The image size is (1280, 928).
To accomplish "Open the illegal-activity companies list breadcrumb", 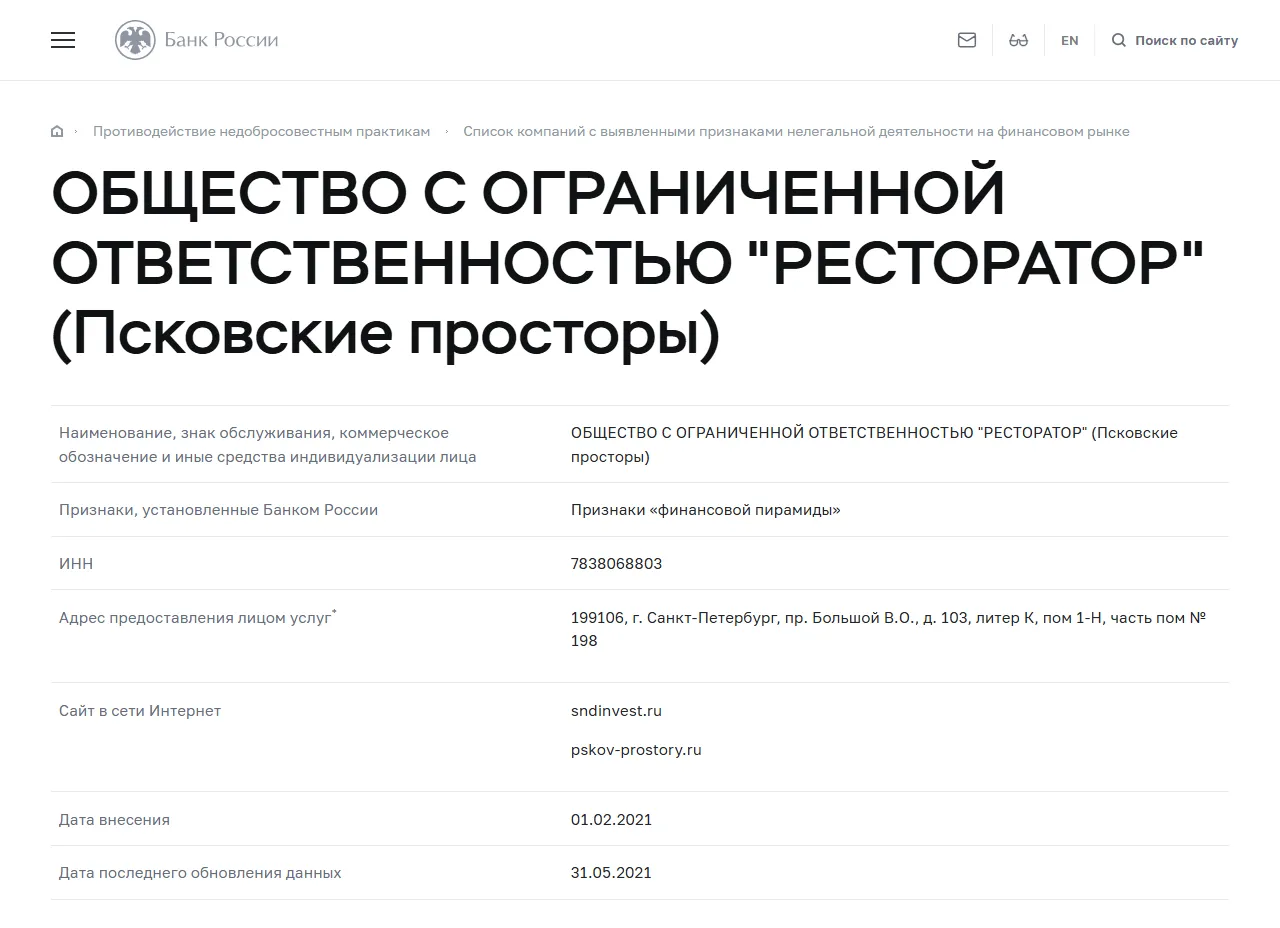I will click(796, 131).
